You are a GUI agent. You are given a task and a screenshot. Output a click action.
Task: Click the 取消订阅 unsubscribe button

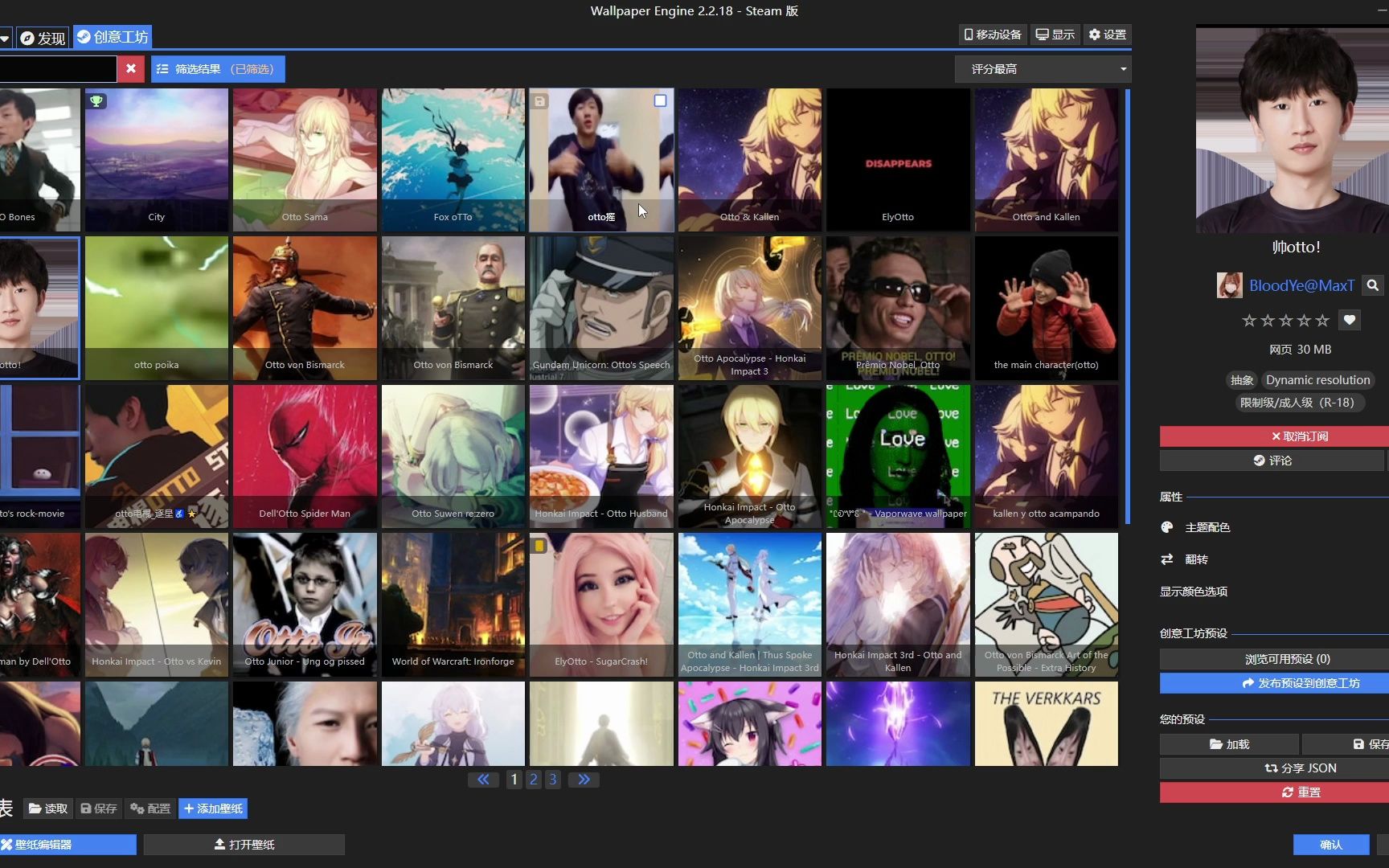coord(1274,436)
